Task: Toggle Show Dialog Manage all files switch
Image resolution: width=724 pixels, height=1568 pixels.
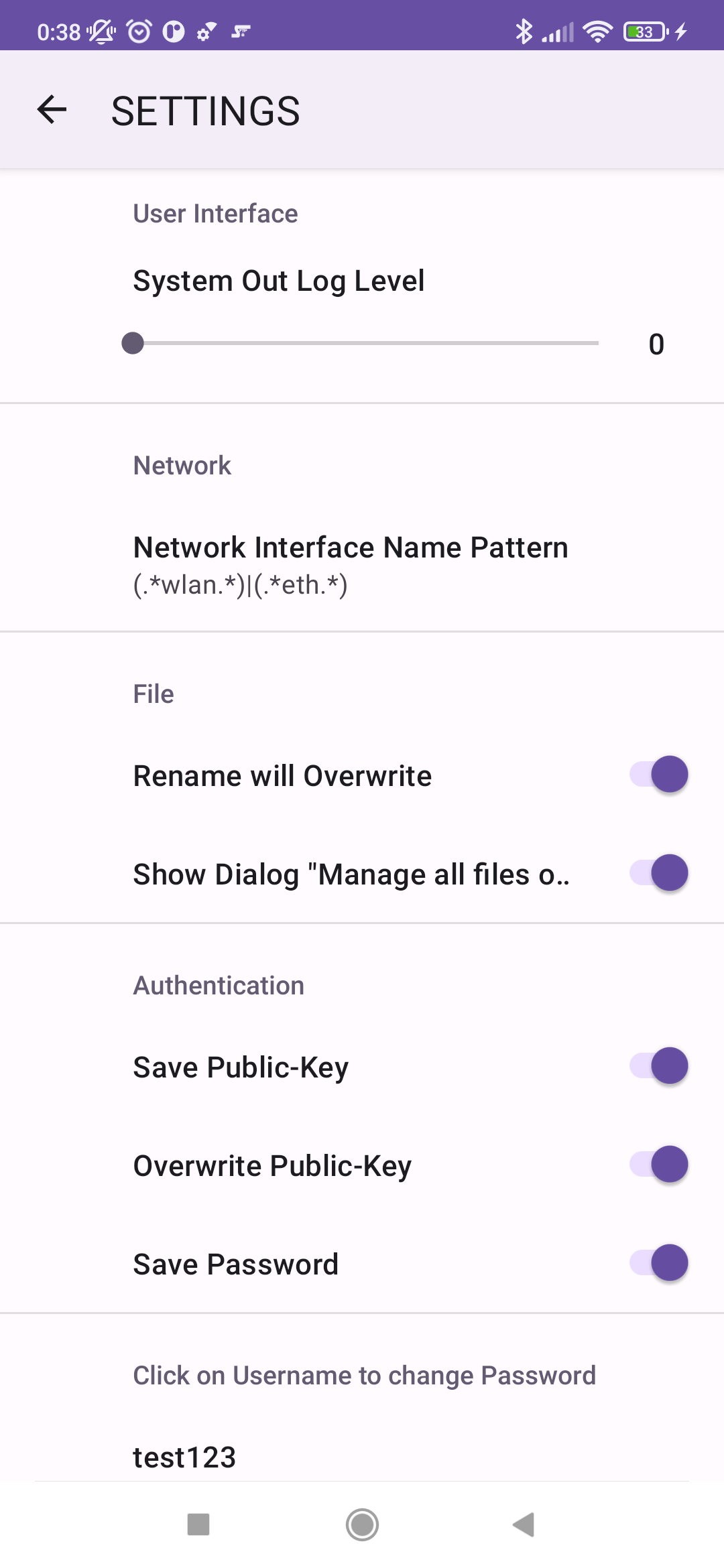Action: pos(658,873)
